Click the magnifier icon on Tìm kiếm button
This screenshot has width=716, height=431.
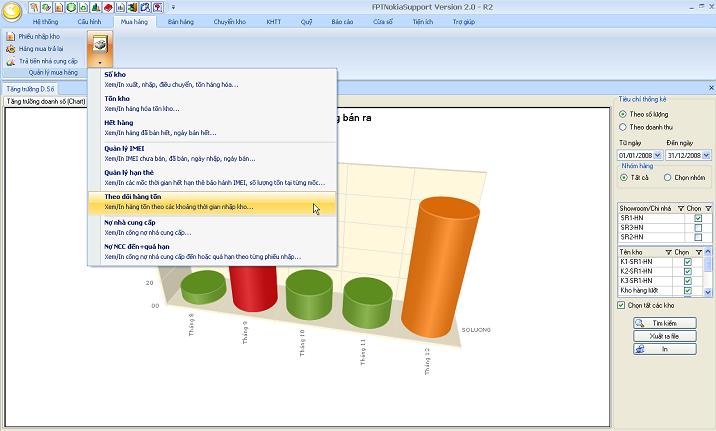(640, 323)
